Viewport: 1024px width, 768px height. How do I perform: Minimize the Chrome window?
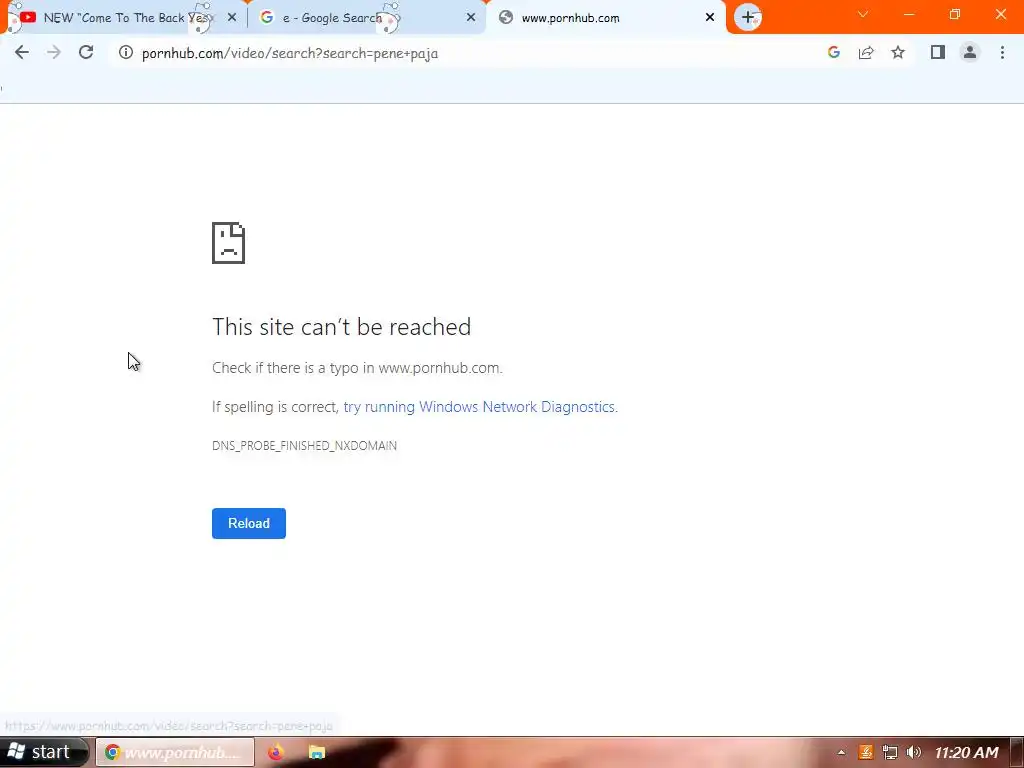pyautogui.click(x=909, y=14)
